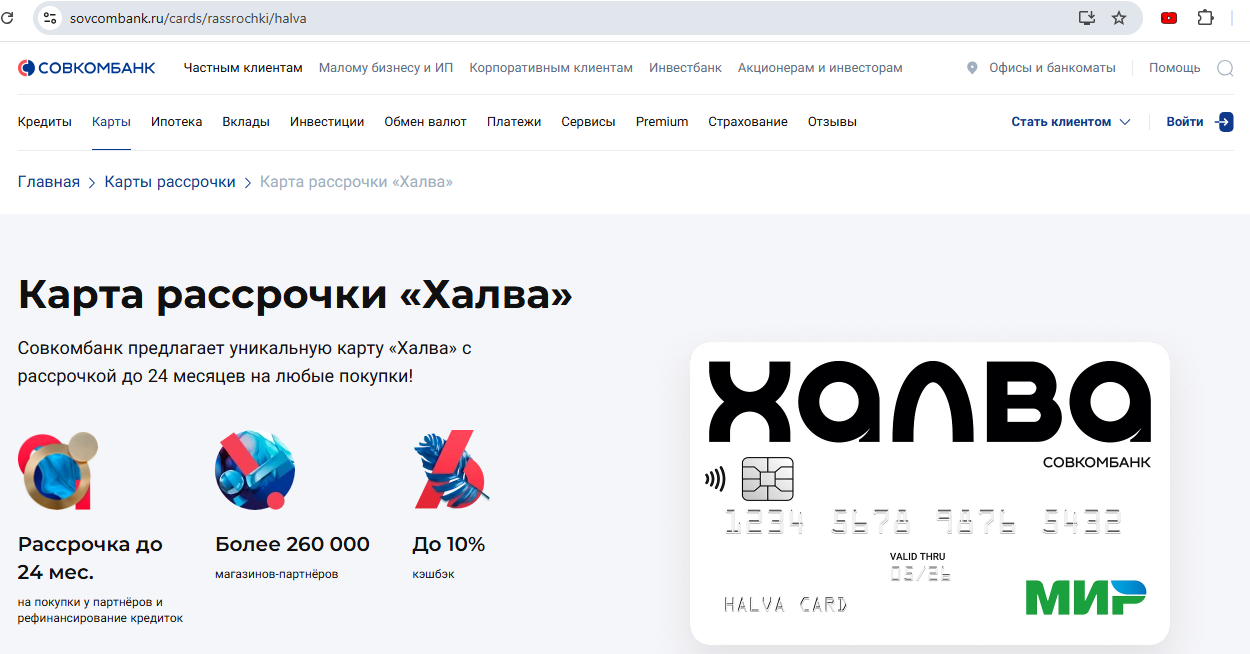Viewport: 1250px width, 654px height.
Task: Click the install app icon in address bar
Action: pos(1087,18)
